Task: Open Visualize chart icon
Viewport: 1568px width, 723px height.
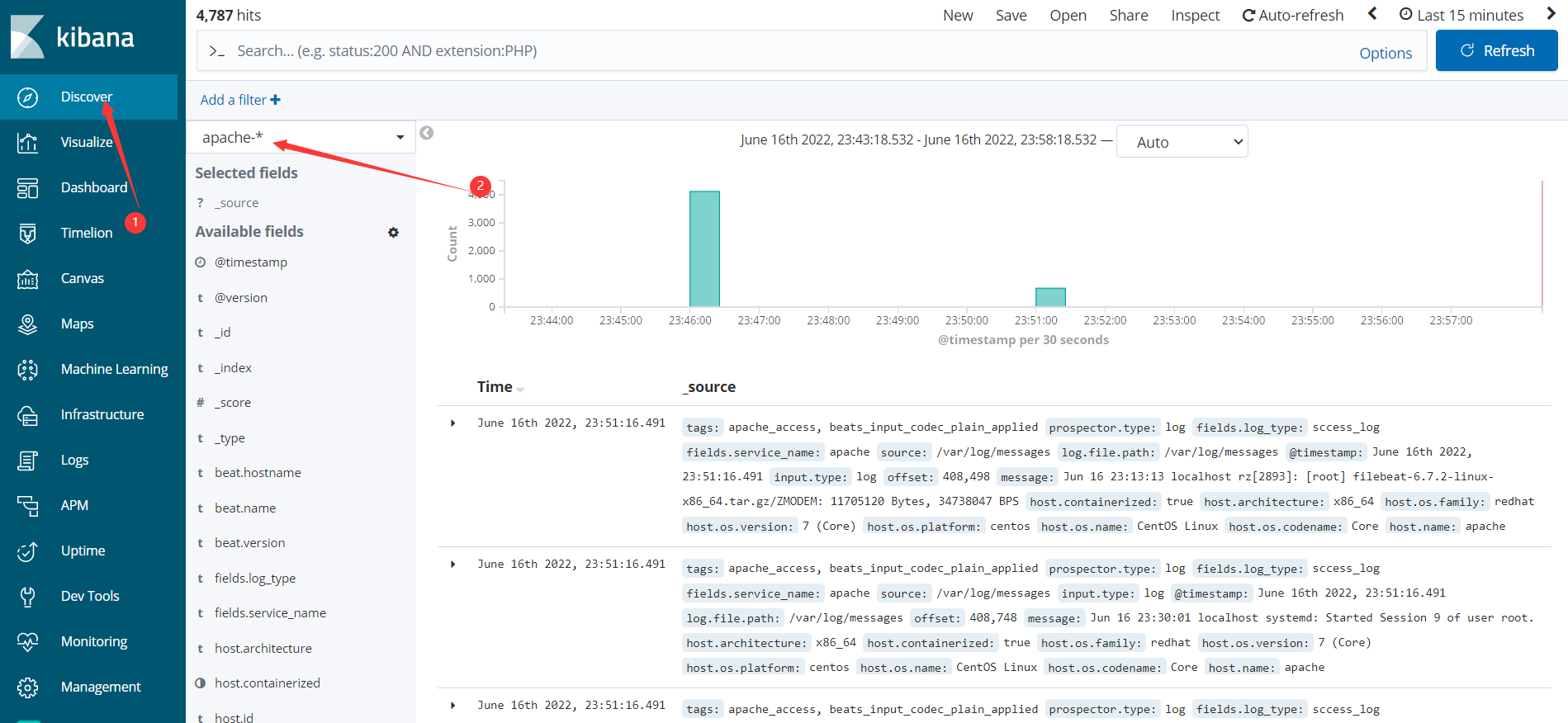Action: (x=27, y=143)
